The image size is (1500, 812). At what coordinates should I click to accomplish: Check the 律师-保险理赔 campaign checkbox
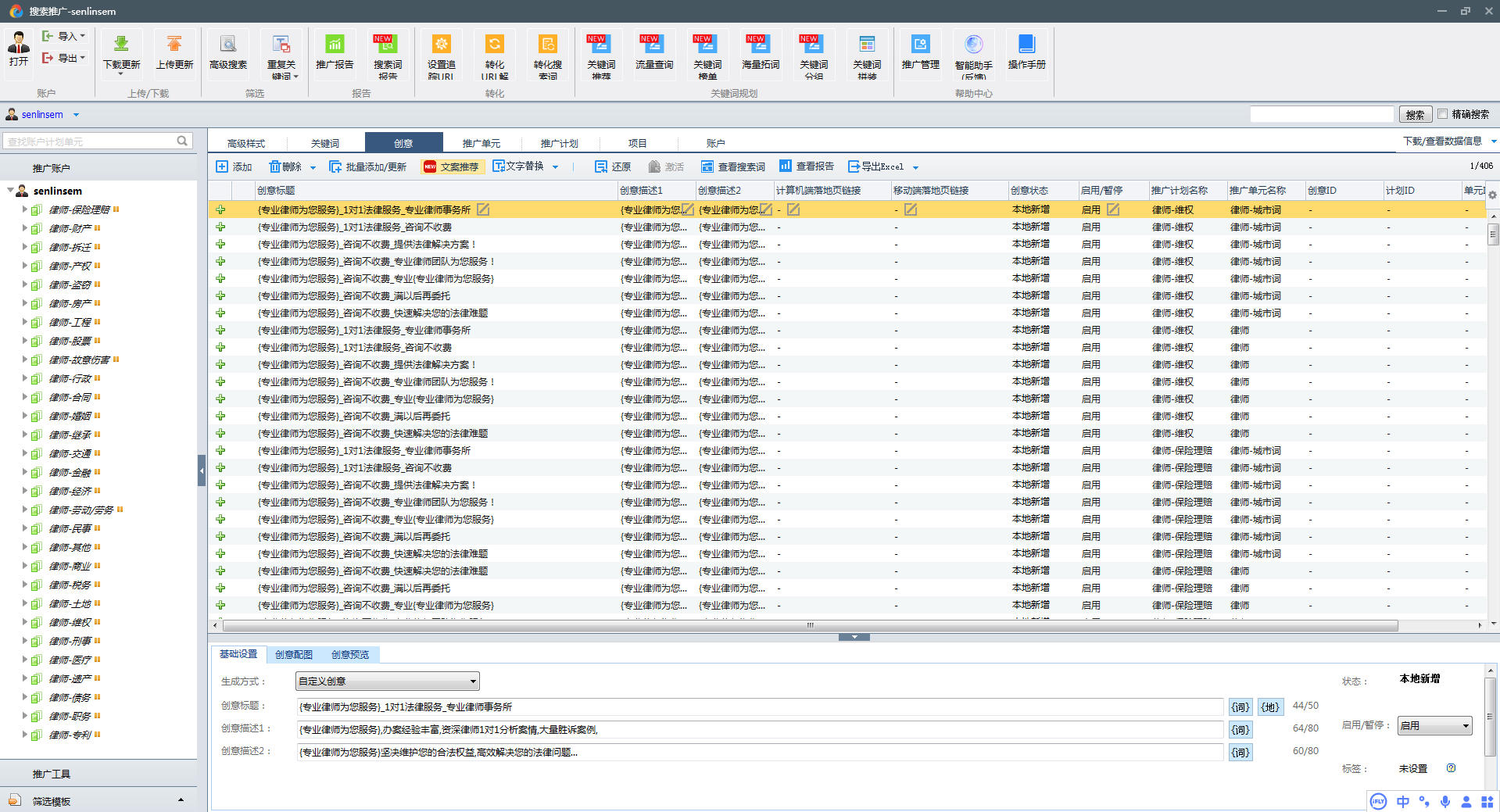36,210
